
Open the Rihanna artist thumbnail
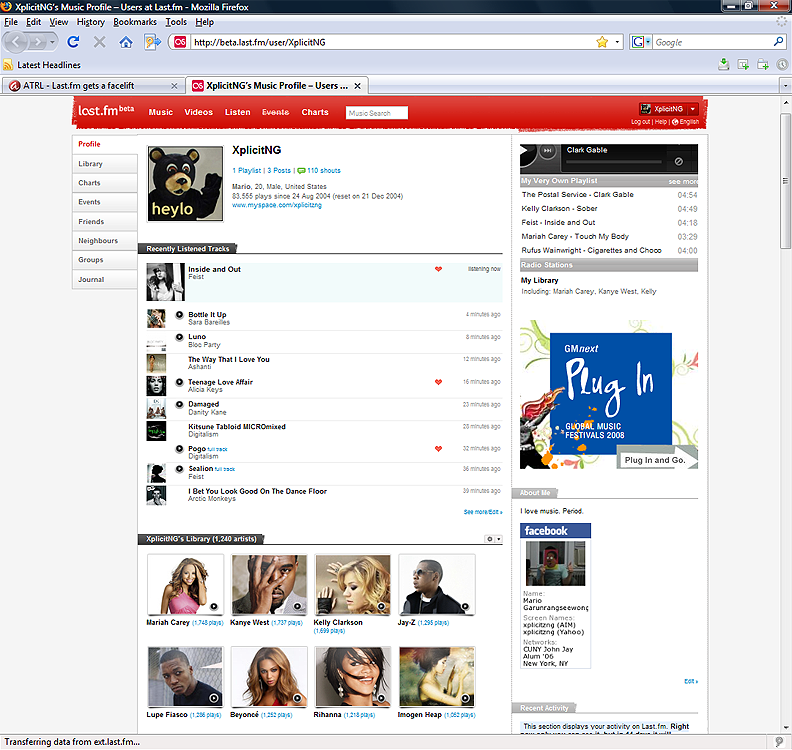(353, 677)
